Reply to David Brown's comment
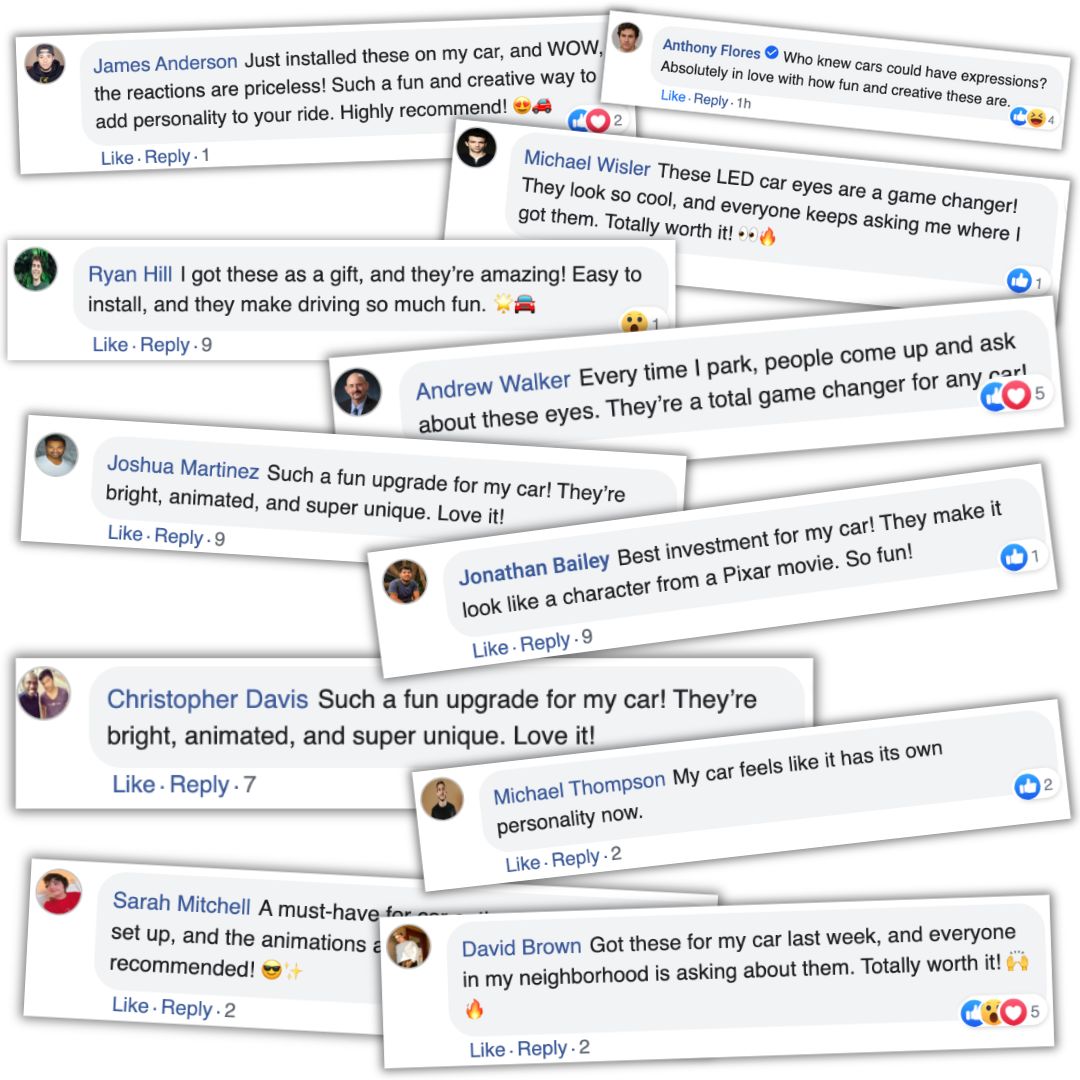The height and width of the screenshot is (1080, 1080). 543,1049
